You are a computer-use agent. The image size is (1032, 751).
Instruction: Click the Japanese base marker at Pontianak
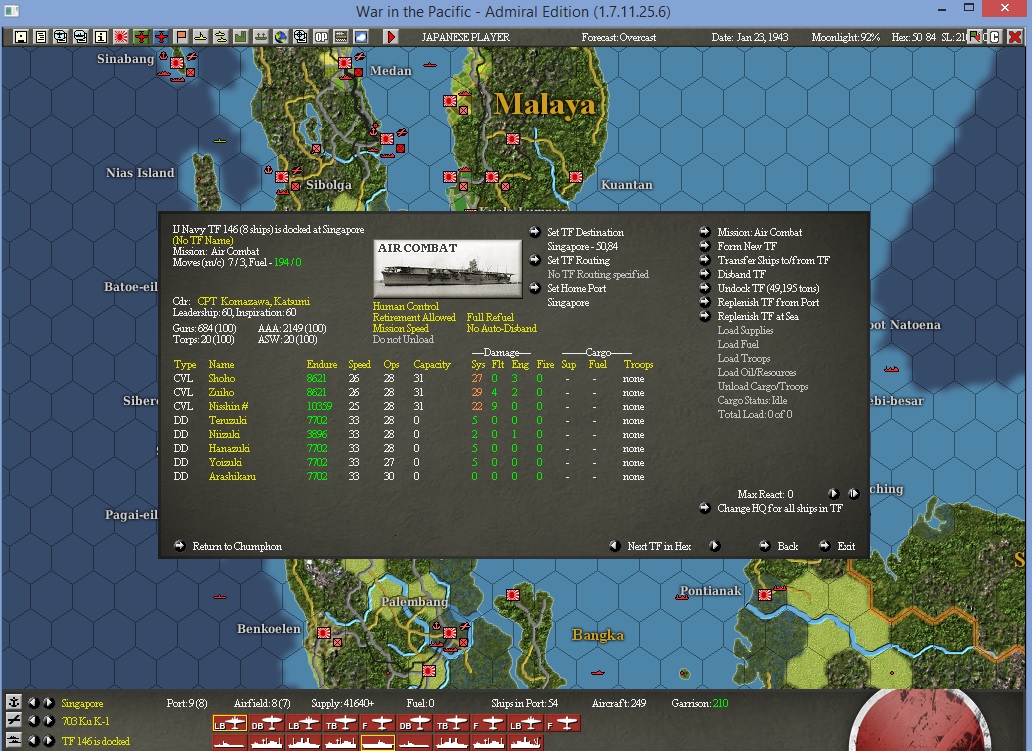tap(765, 594)
